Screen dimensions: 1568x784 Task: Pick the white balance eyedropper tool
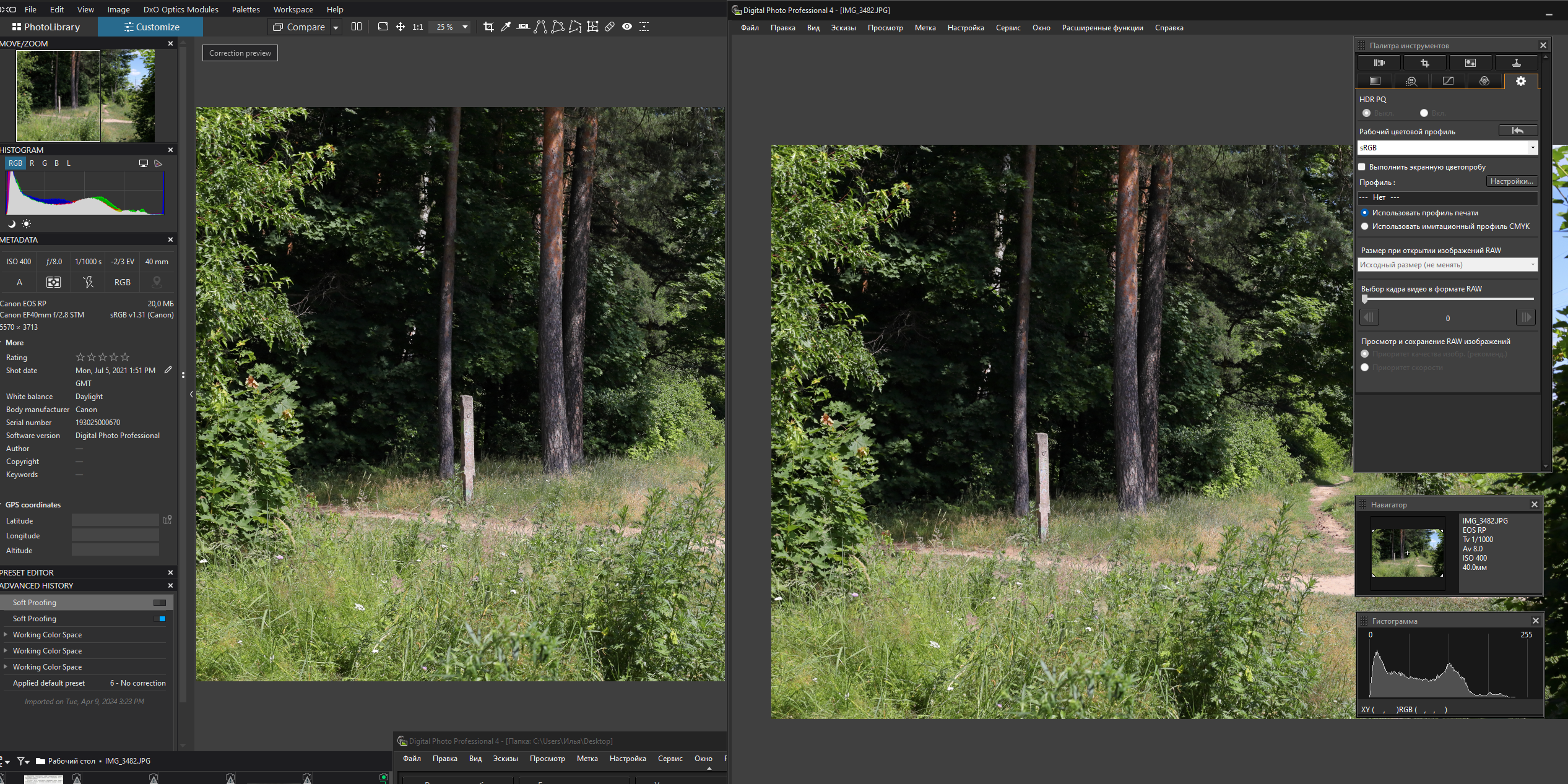[506, 27]
